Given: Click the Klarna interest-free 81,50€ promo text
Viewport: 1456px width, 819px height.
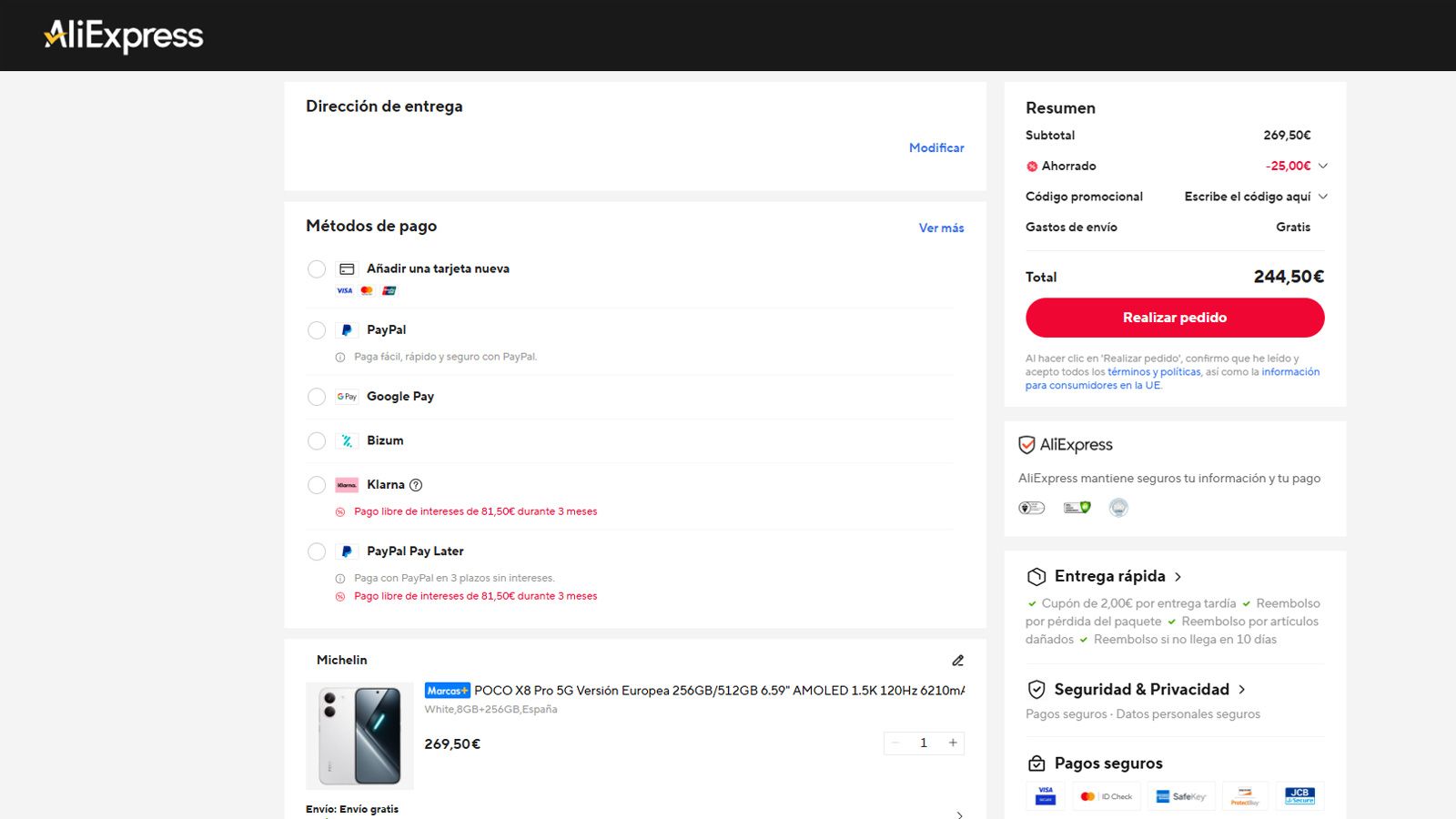Looking at the screenshot, I should tap(476, 511).
